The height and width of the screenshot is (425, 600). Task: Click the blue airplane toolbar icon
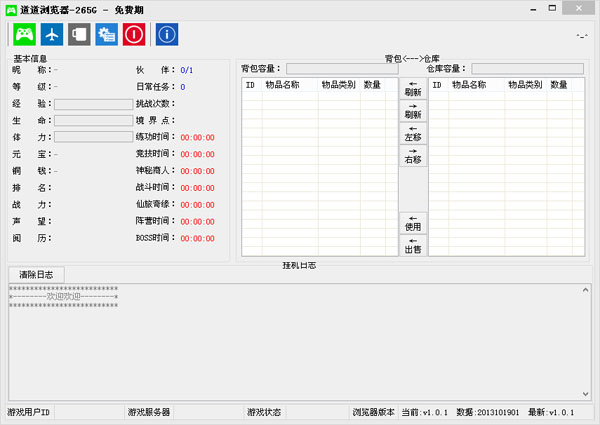coord(51,34)
